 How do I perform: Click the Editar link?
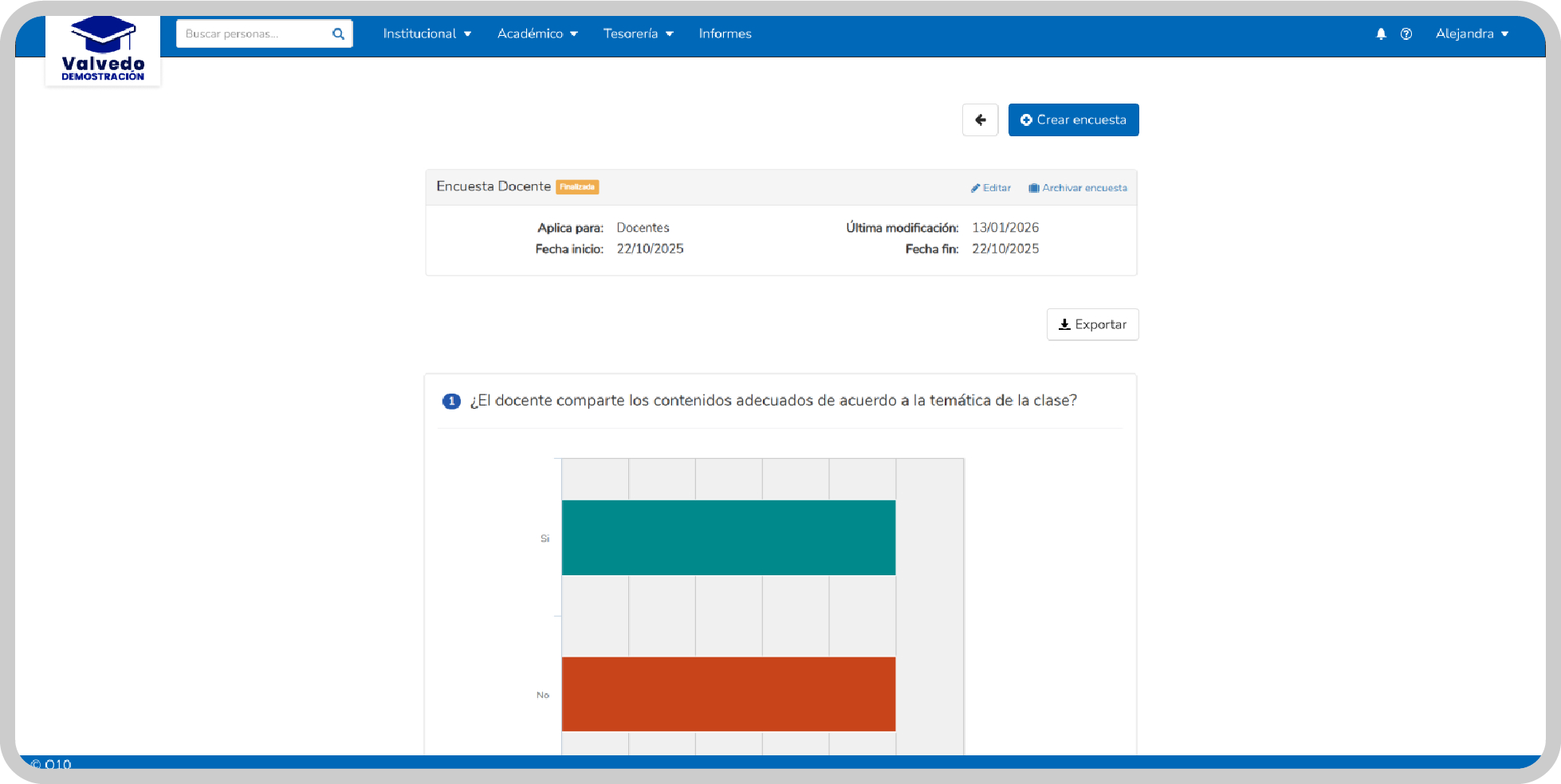996,188
